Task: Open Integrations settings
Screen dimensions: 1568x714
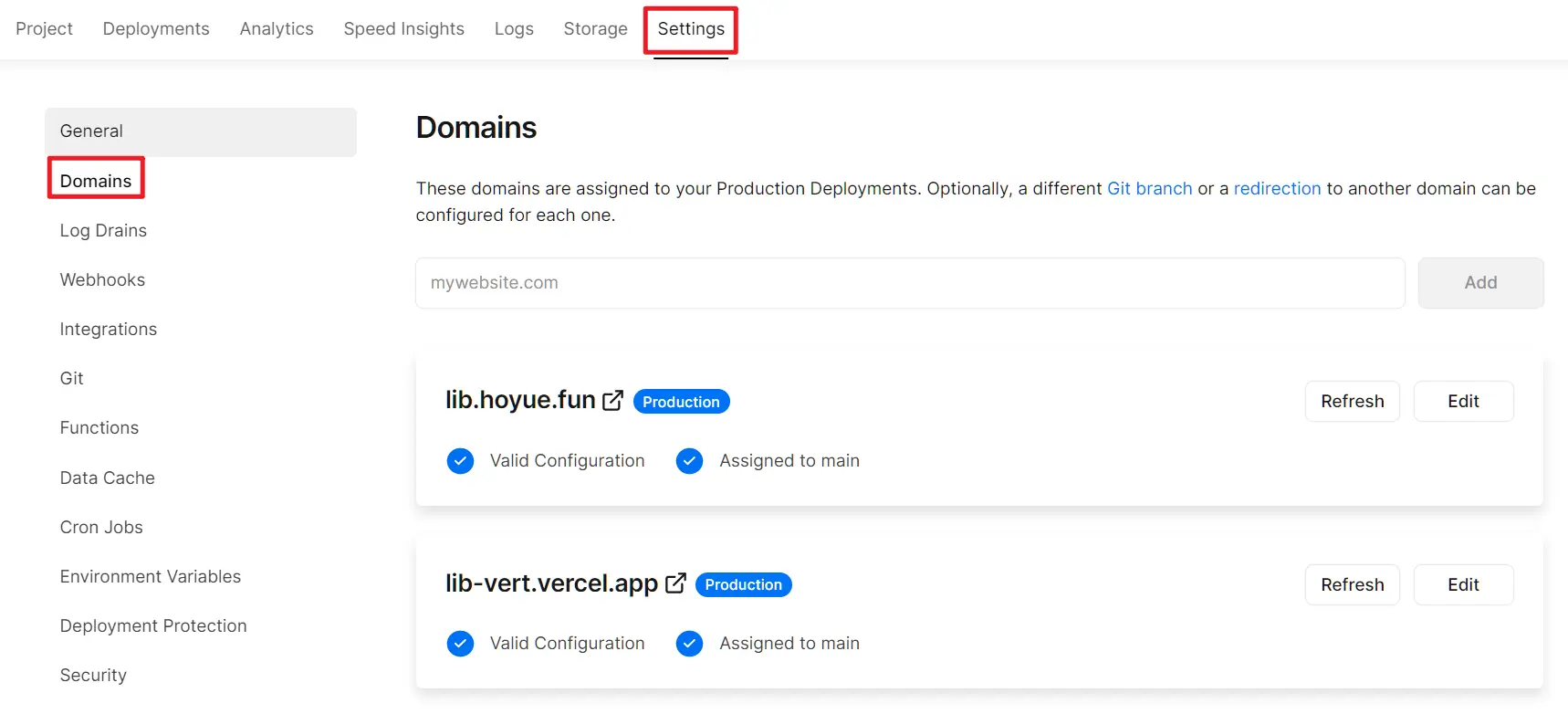Action: [x=109, y=329]
